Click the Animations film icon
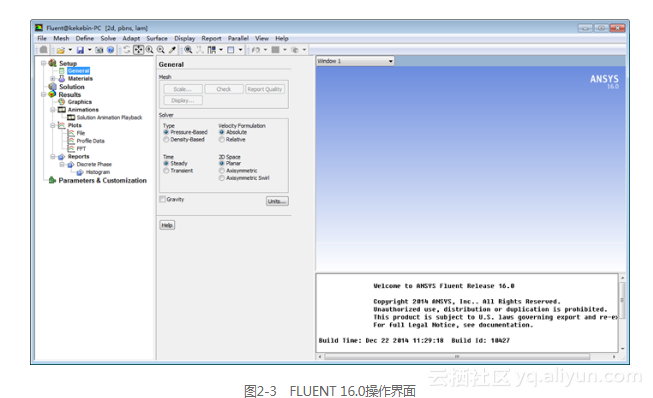The image size is (653, 398). 62,109
